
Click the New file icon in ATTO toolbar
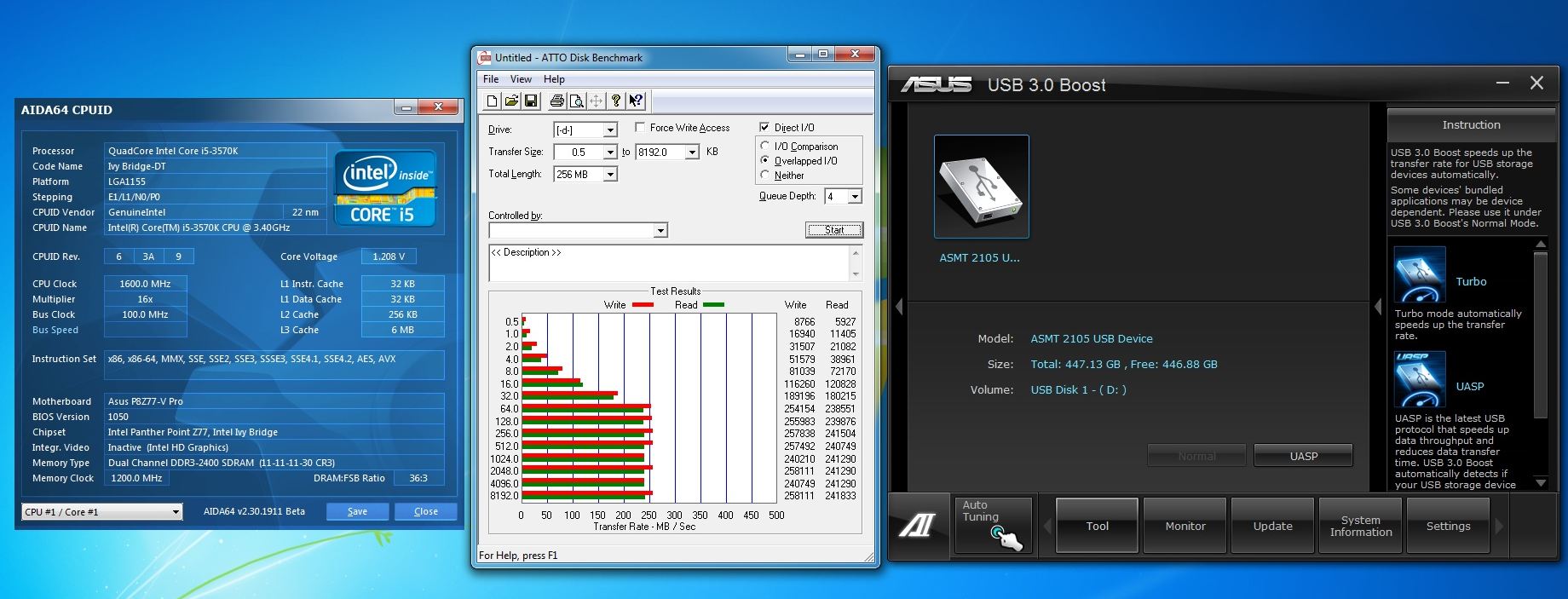pyautogui.click(x=492, y=101)
